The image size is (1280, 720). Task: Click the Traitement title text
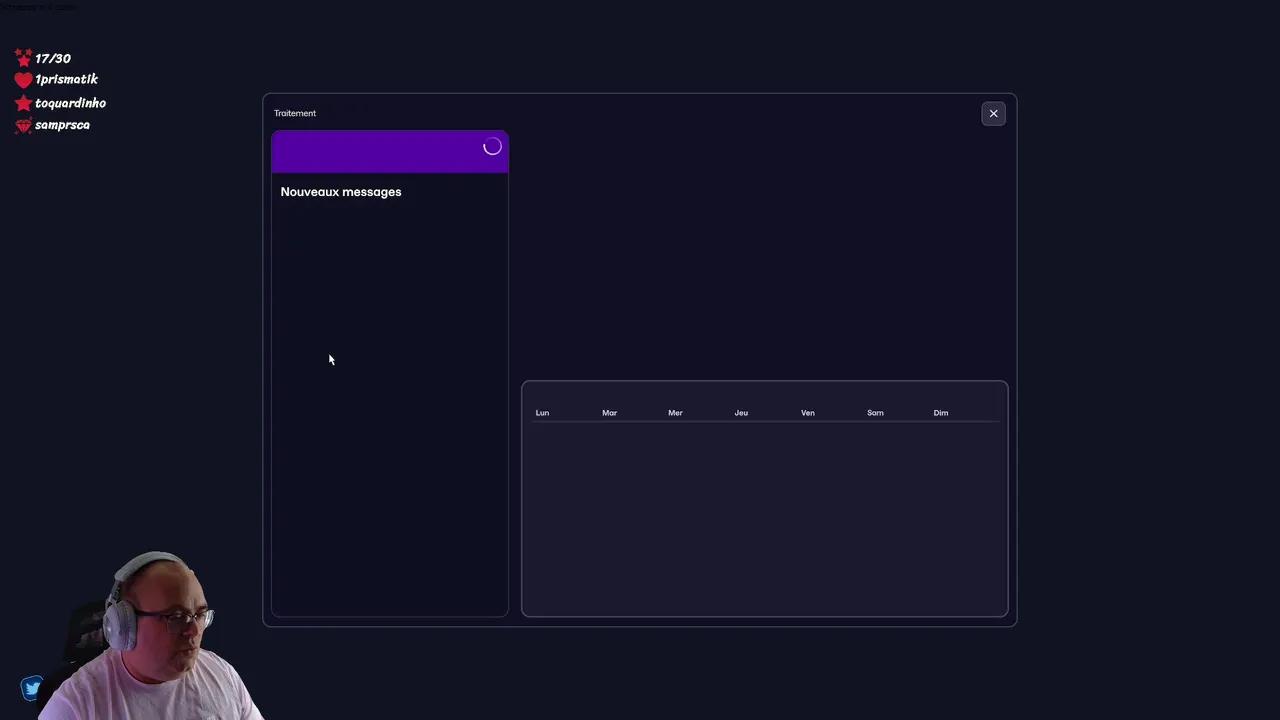click(x=295, y=113)
